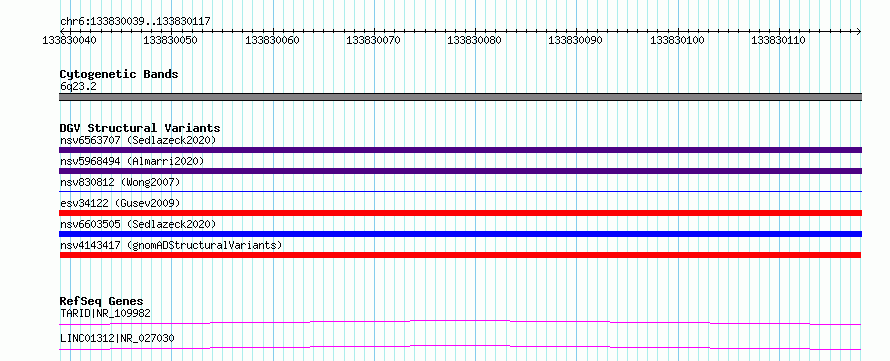Open variant nsv4143417 (gnomADStructuralVariants) label
The image size is (890, 361).
click(171, 245)
